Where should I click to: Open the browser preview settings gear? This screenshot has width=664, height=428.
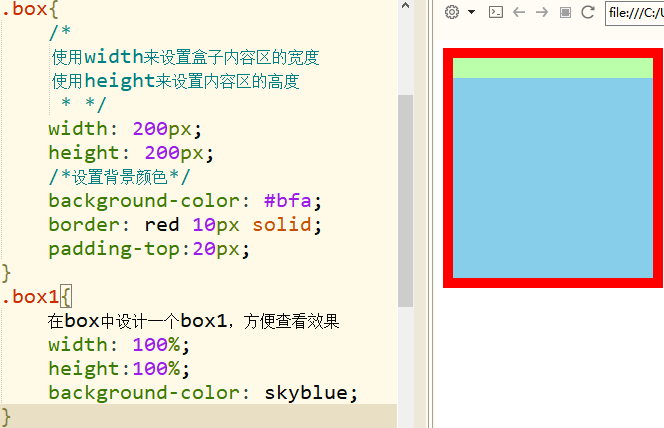coord(452,12)
